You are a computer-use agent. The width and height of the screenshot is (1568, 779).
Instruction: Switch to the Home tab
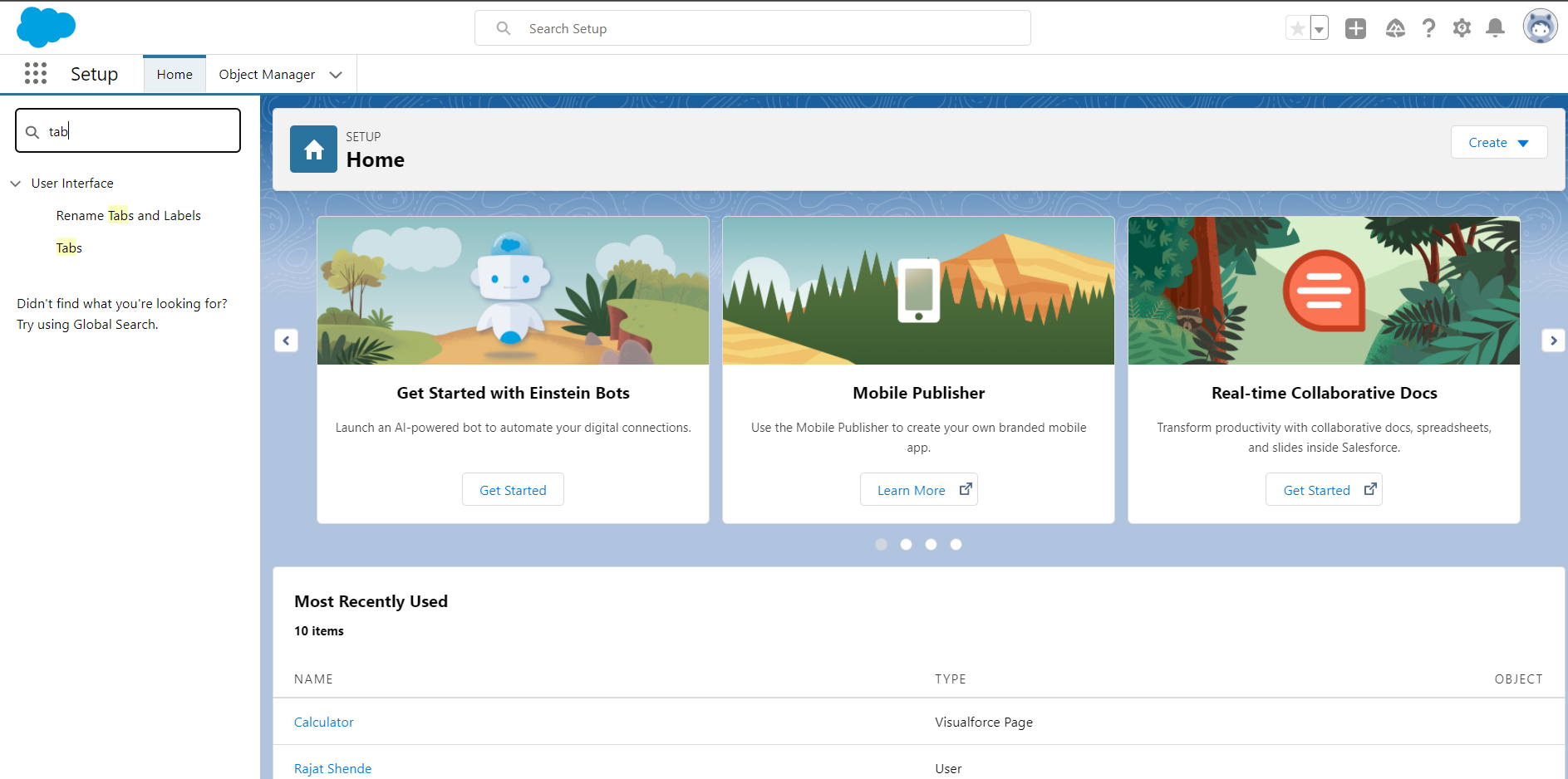tap(174, 75)
